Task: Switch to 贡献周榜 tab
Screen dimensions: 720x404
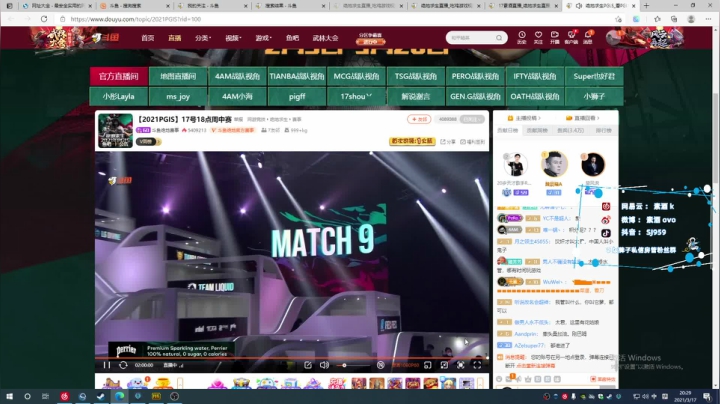Action: (537, 130)
